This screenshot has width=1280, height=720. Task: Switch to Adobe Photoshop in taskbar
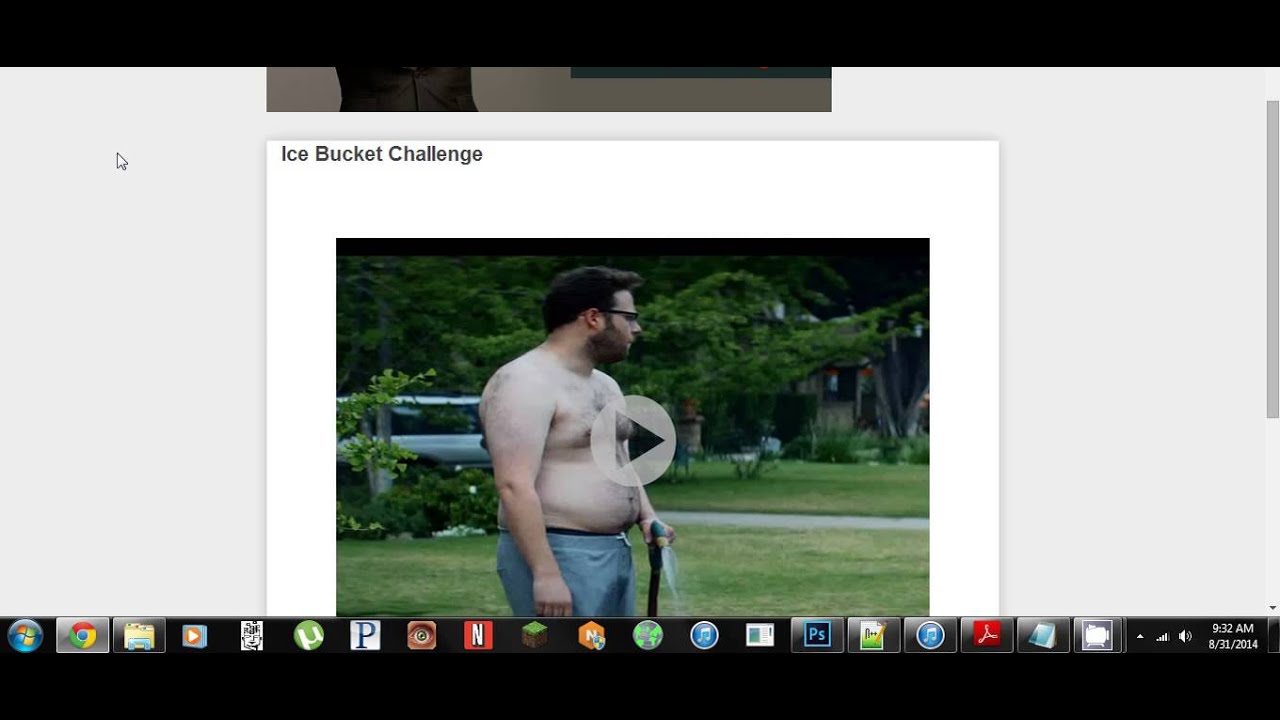(x=817, y=636)
